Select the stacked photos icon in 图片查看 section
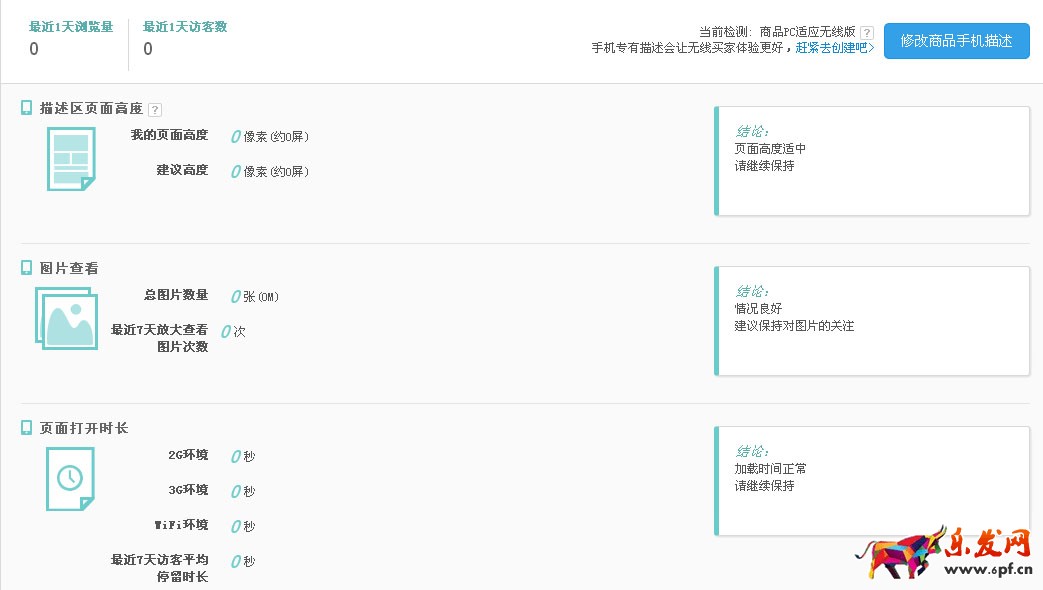Viewport: 1043px width, 590px height. [66, 320]
